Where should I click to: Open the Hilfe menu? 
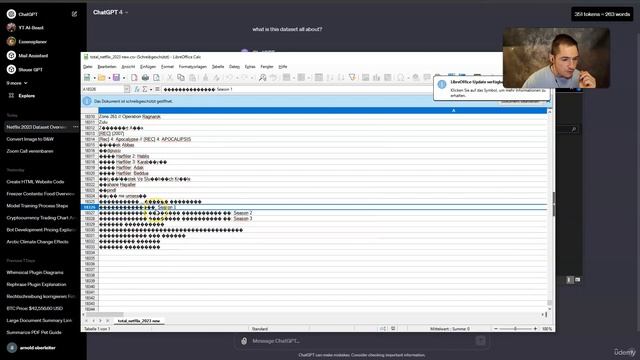[283, 67]
